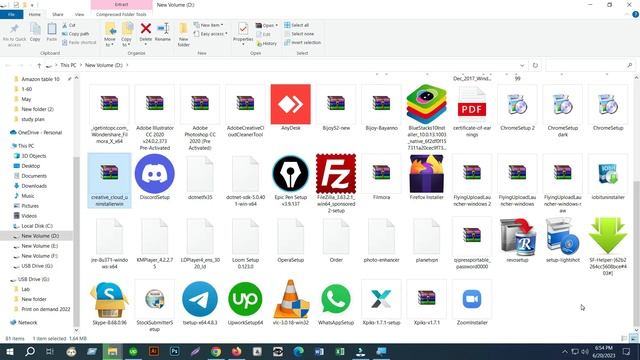Click the Refresh button by address bar

[x=535, y=65]
